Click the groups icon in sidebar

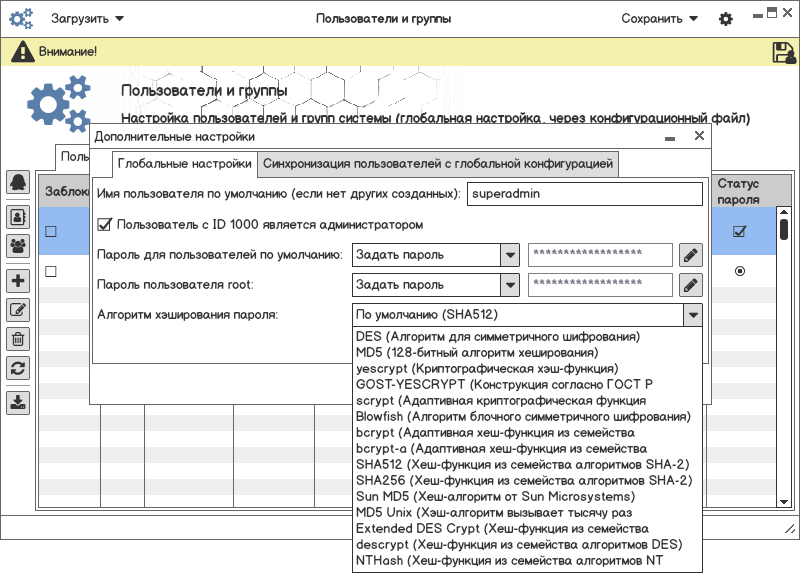(x=18, y=245)
